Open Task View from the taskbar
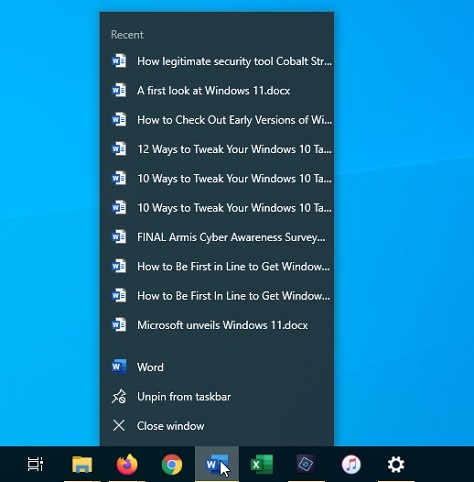The width and height of the screenshot is (474, 482). pyautogui.click(x=35, y=464)
